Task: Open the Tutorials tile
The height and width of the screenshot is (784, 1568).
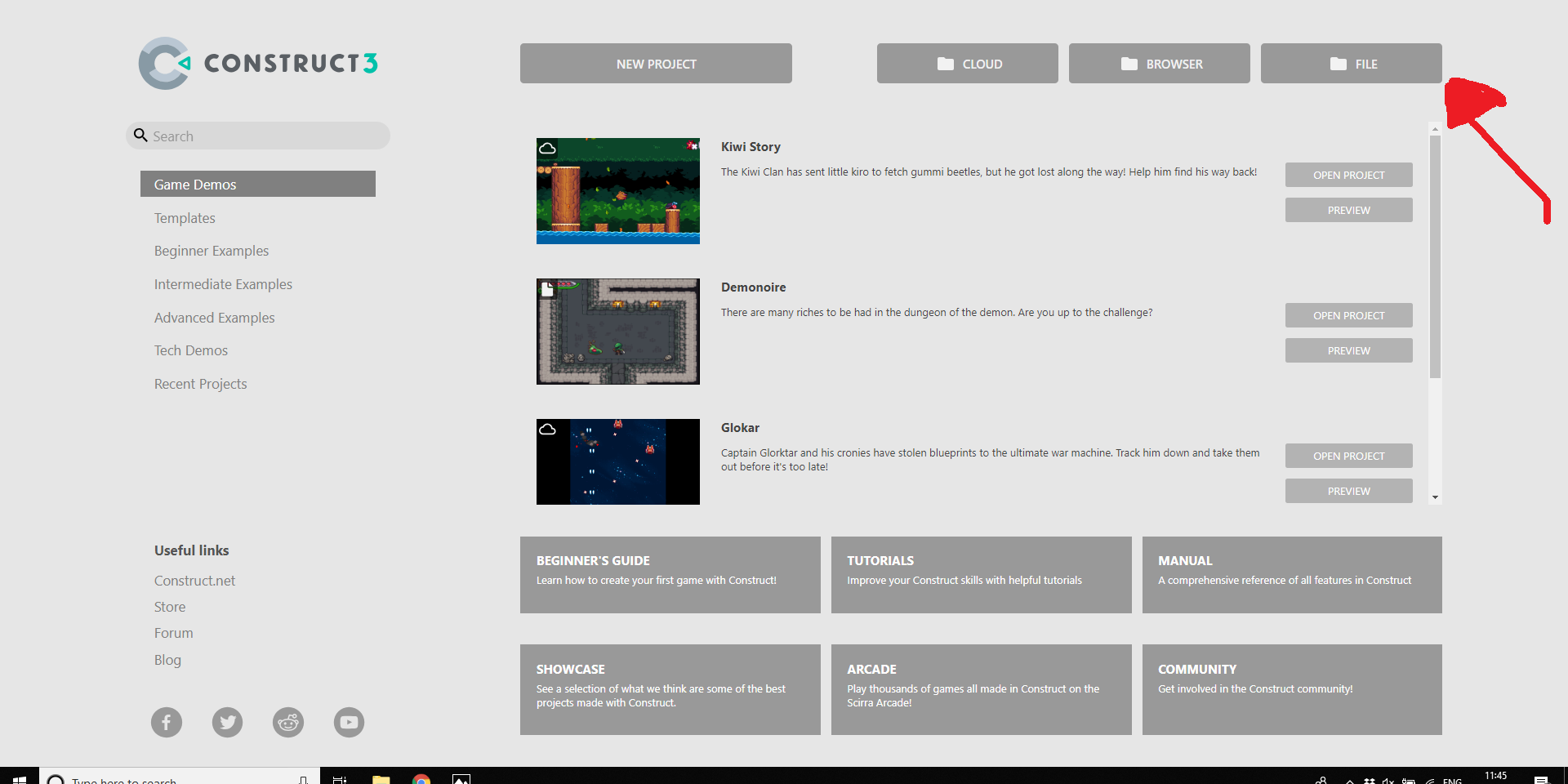Action: (x=982, y=575)
